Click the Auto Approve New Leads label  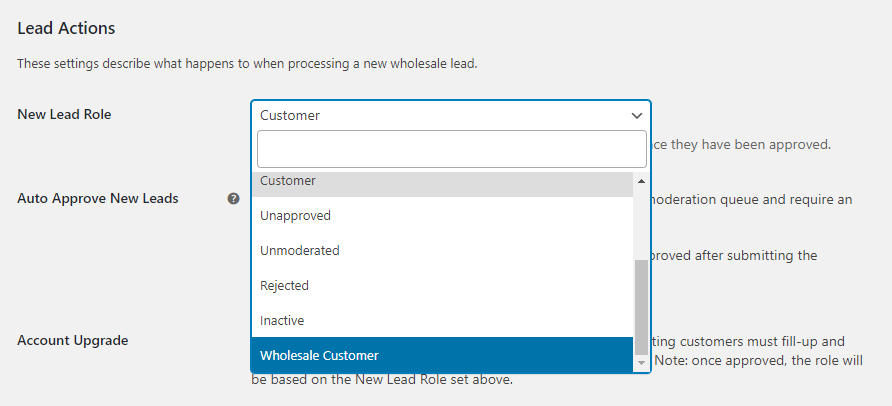point(98,199)
